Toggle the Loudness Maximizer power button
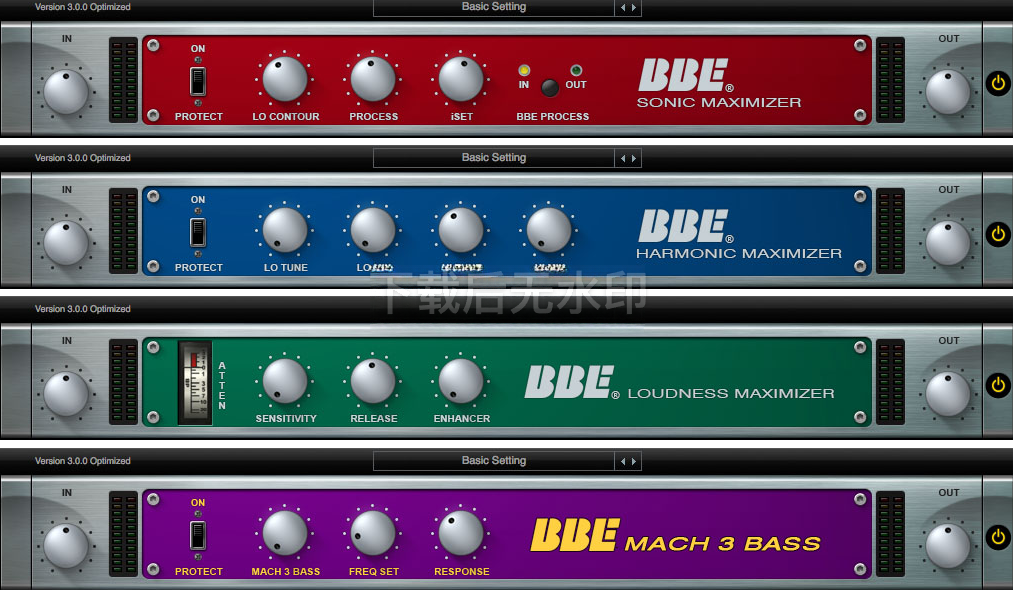Screen dimensions: 1013x590 [x=998, y=385]
